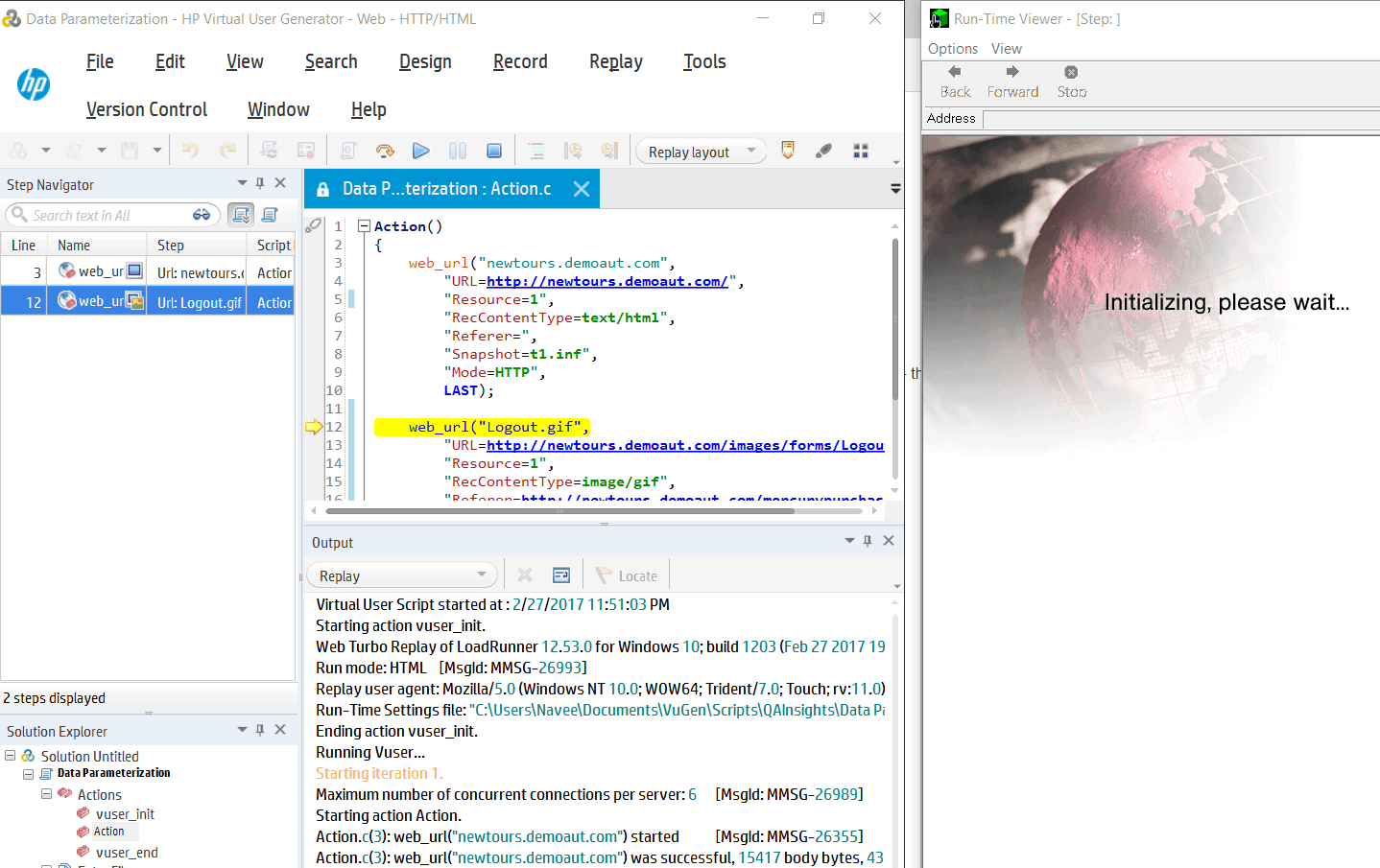Start the script using the Run play icon
The height and width of the screenshot is (868, 1380).
pos(420,151)
